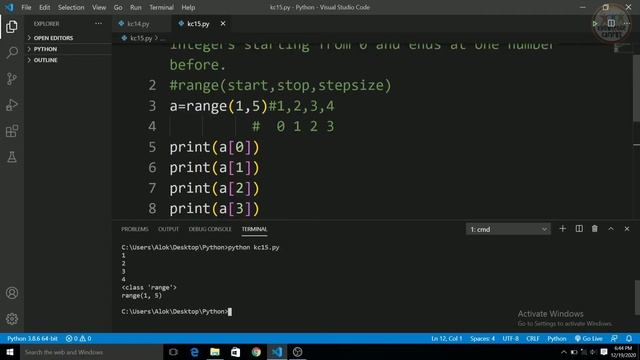The width and height of the screenshot is (640, 360).
Task: Split the terminal panel
Action: tap(579, 229)
